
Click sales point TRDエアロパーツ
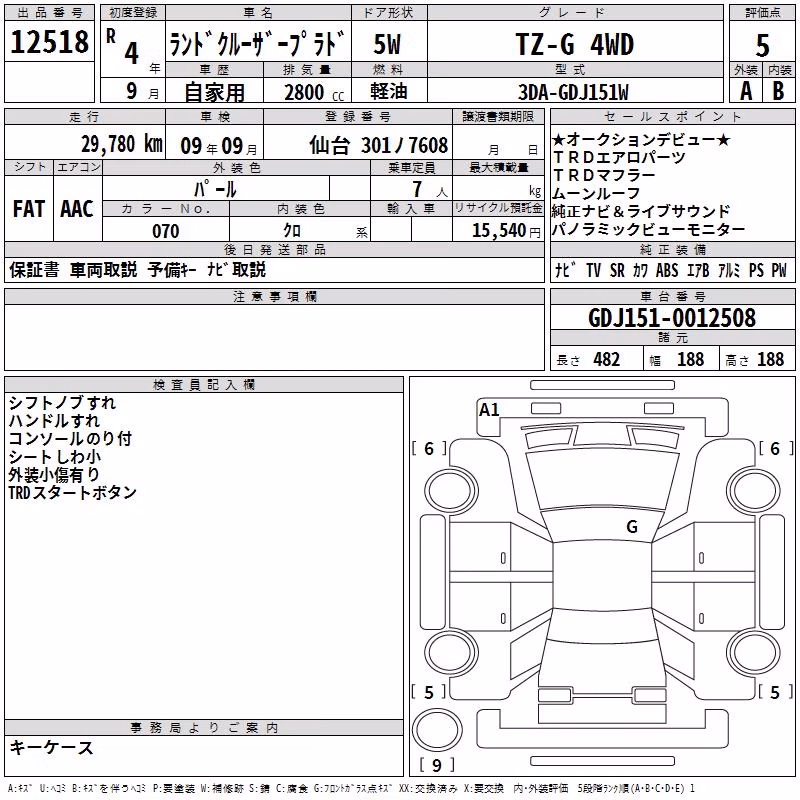[x=619, y=157]
